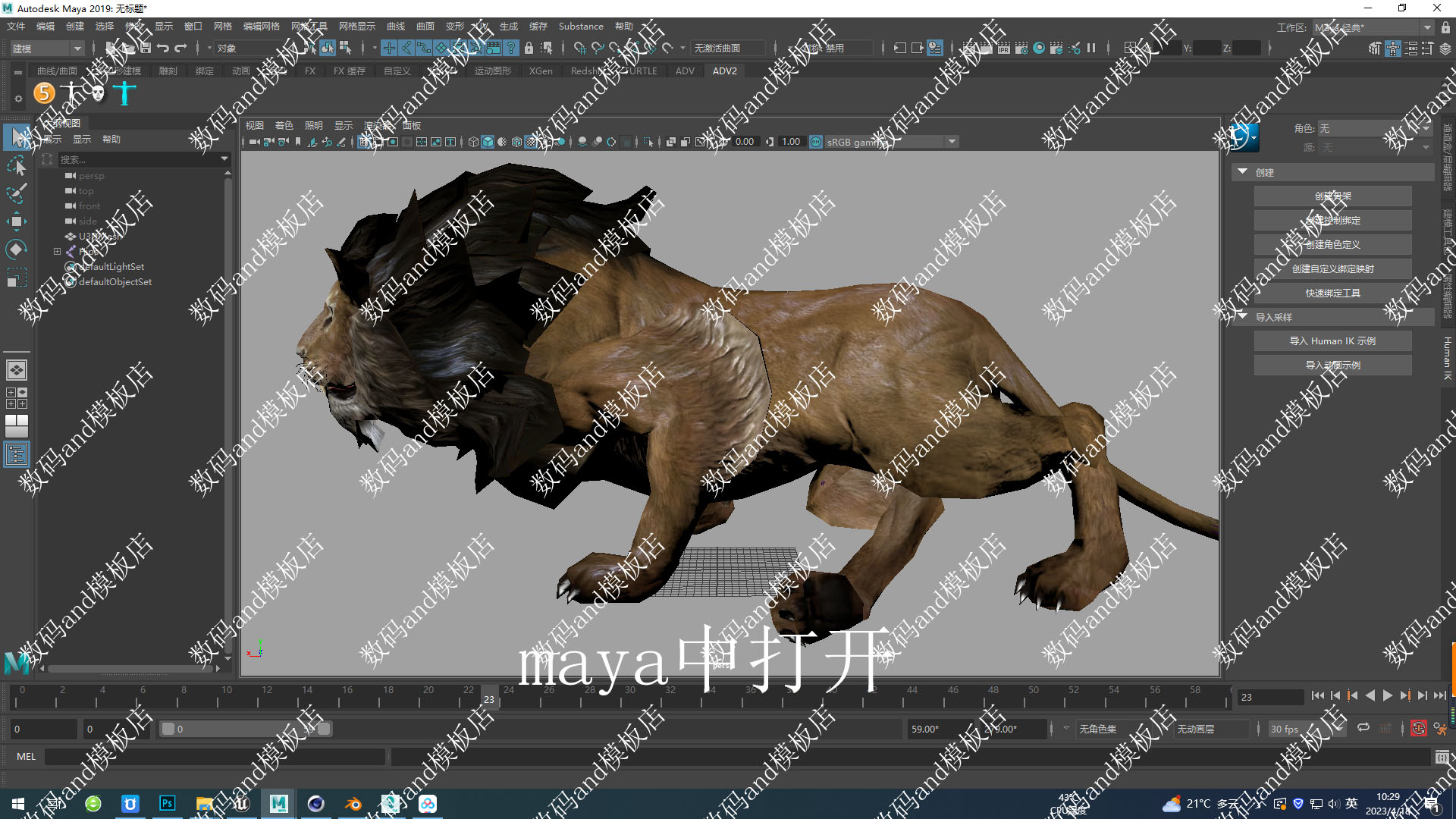Click the Redo arrow icon
This screenshot has height=819, width=1456.
tap(180, 48)
